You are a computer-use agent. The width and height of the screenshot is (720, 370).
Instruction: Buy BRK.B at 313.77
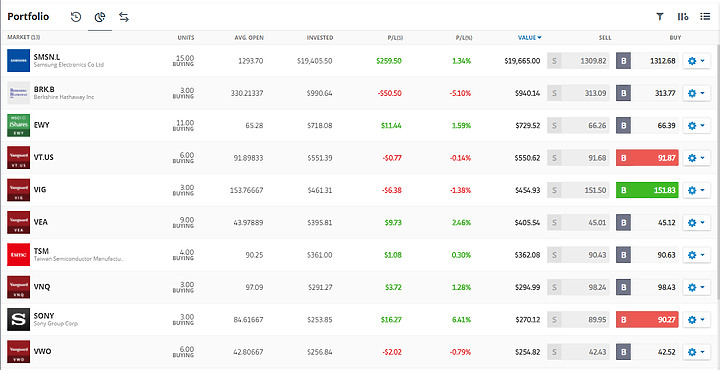click(x=647, y=93)
